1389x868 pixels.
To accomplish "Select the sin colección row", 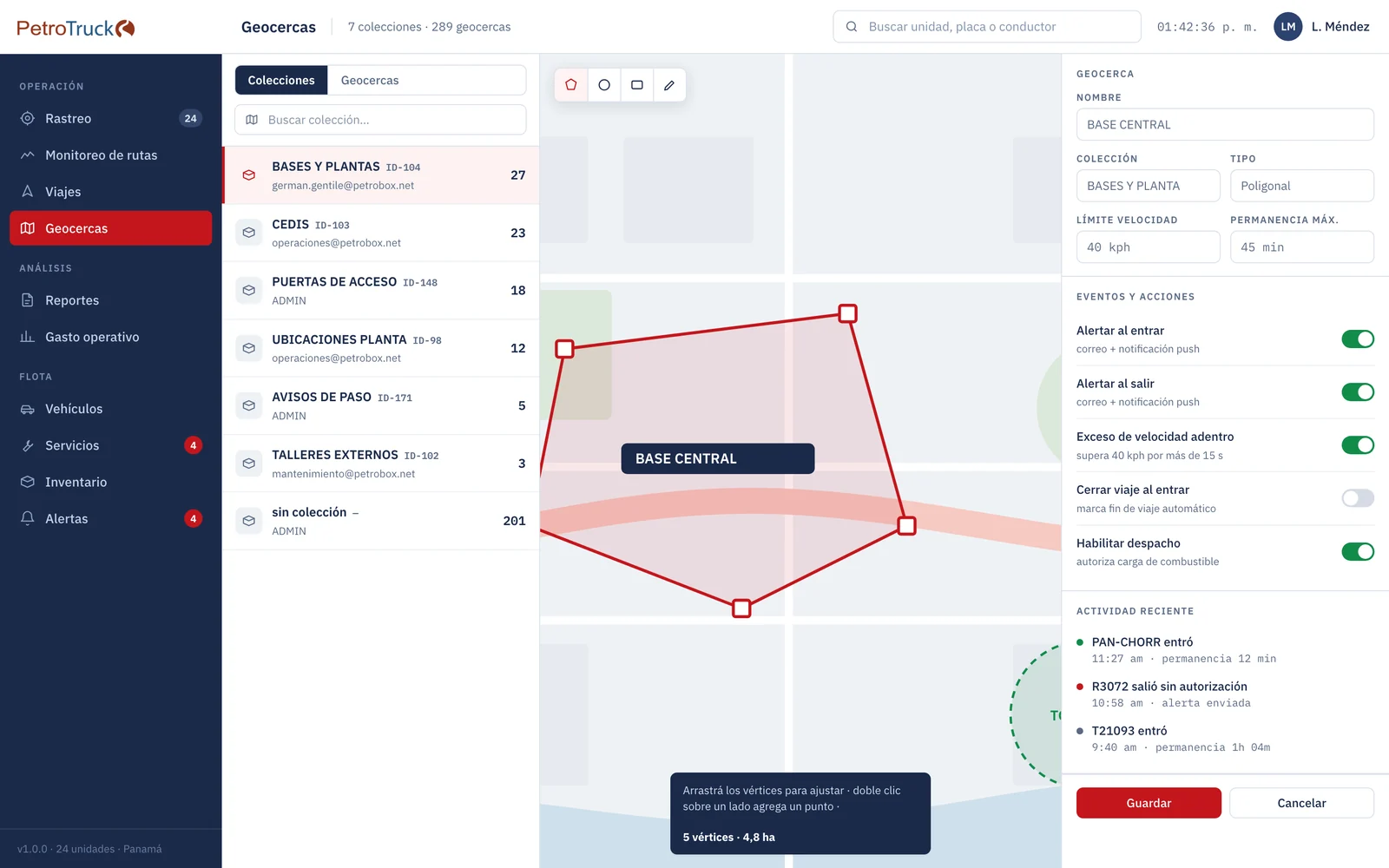I will pyautogui.click(x=381, y=521).
